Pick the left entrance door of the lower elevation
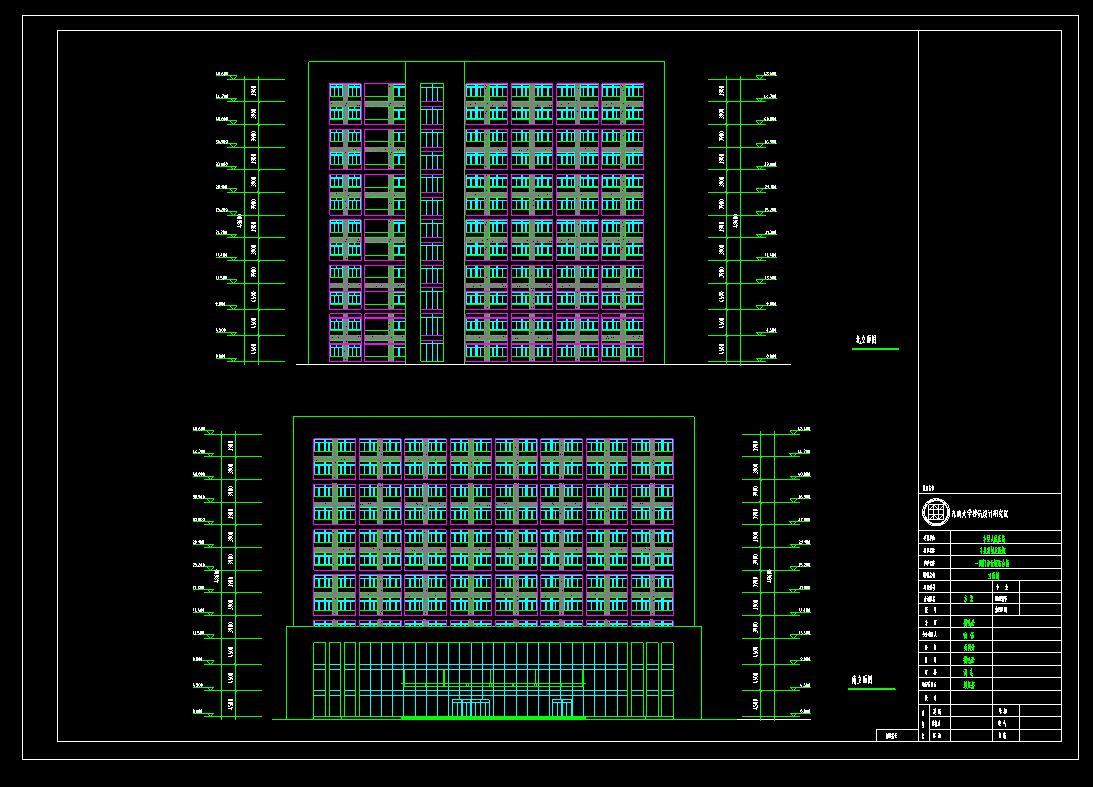Viewport: 1093px width, 787px height. pyautogui.click(x=470, y=708)
